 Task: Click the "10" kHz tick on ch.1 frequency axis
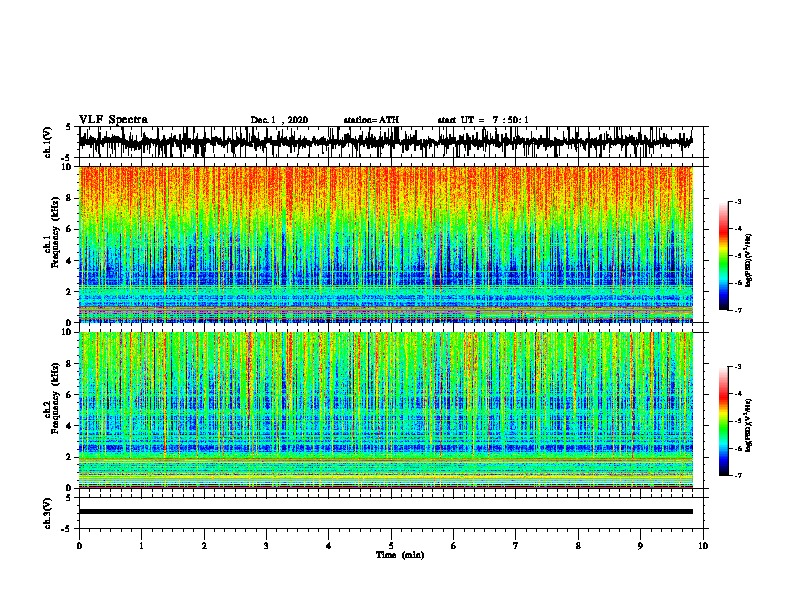pos(68,167)
